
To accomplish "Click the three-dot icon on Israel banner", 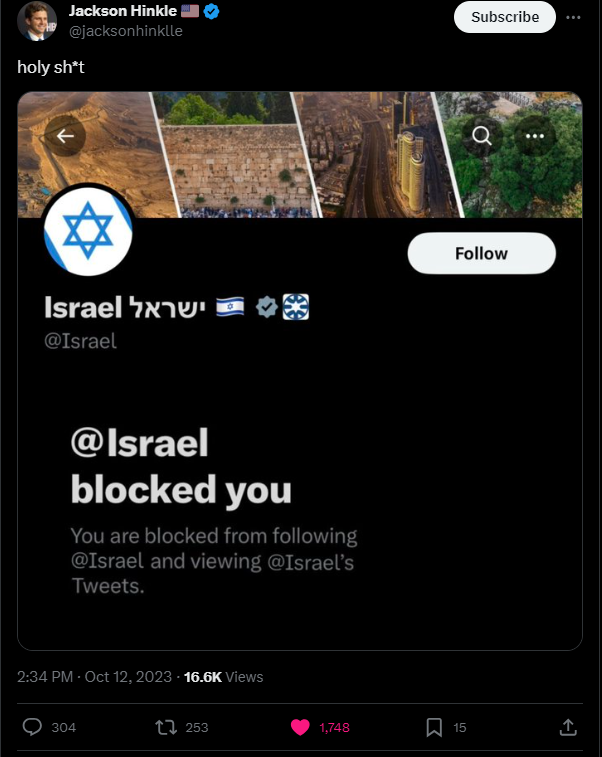I will coord(535,136).
